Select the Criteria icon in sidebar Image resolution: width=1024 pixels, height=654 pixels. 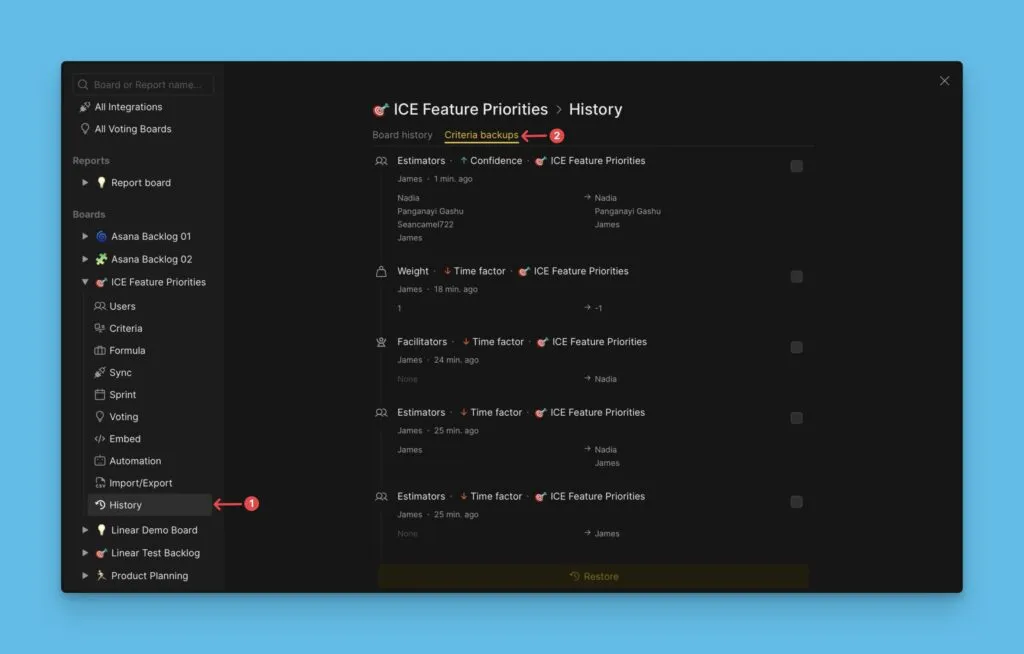coord(100,329)
